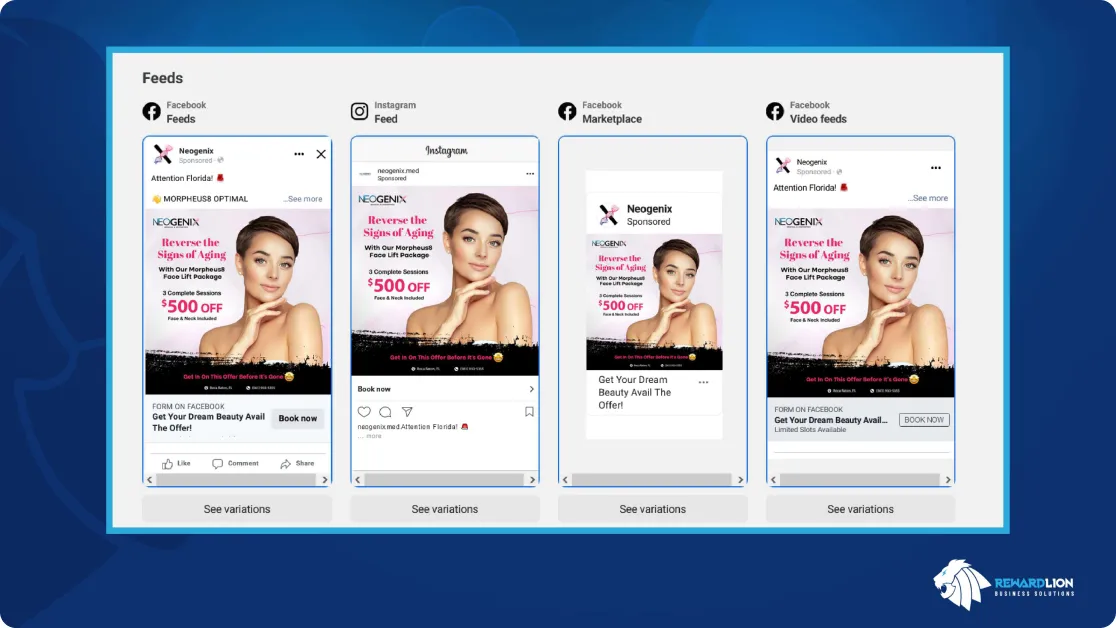
Task: Click 'See variations' under Facebook Marketplace
Action: [653, 509]
